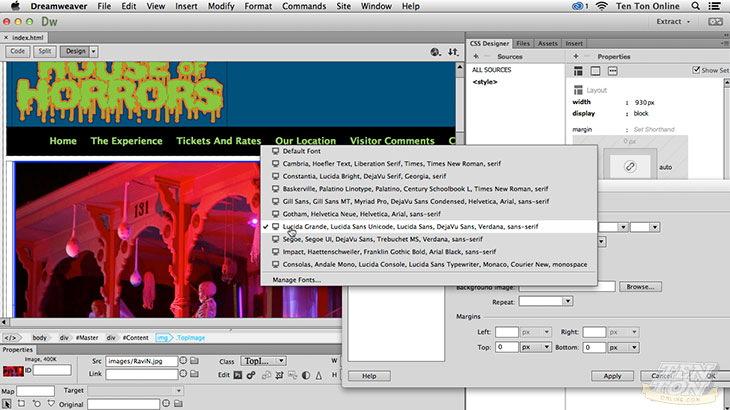Browse folder icon beside Original field
Viewport: 730px width, 410px height.
tap(178, 403)
